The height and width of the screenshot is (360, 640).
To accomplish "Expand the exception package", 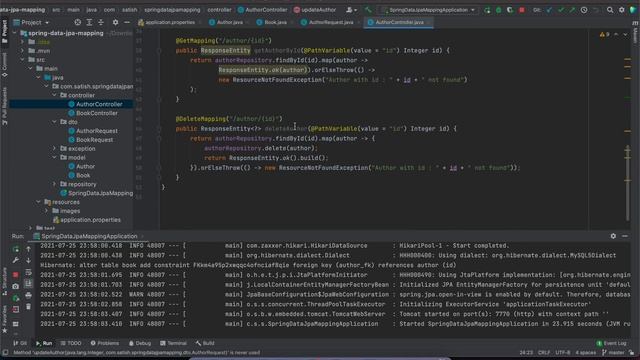I will pos(55,149).
